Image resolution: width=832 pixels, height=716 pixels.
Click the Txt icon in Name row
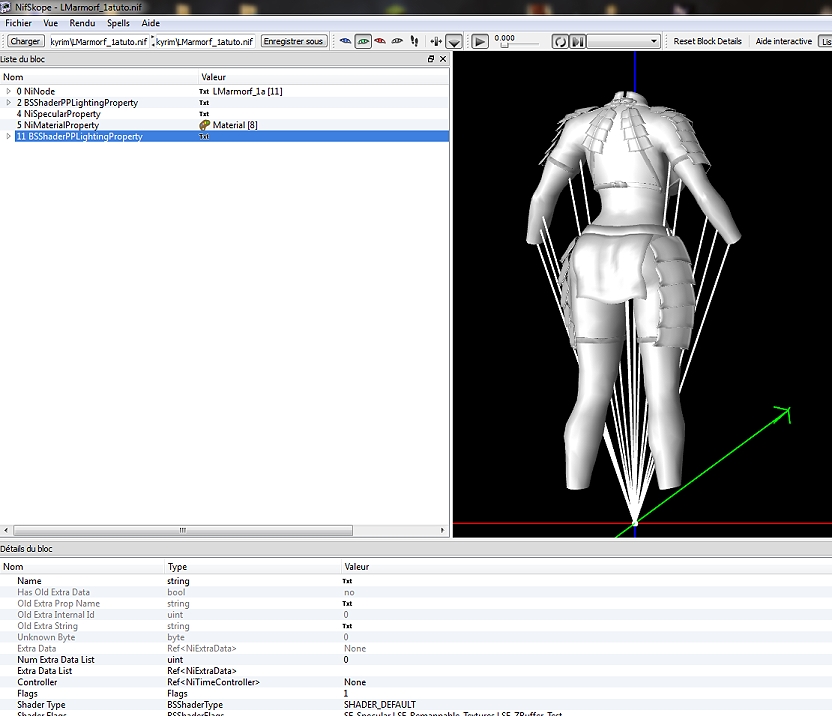click(x=348, y=581)
